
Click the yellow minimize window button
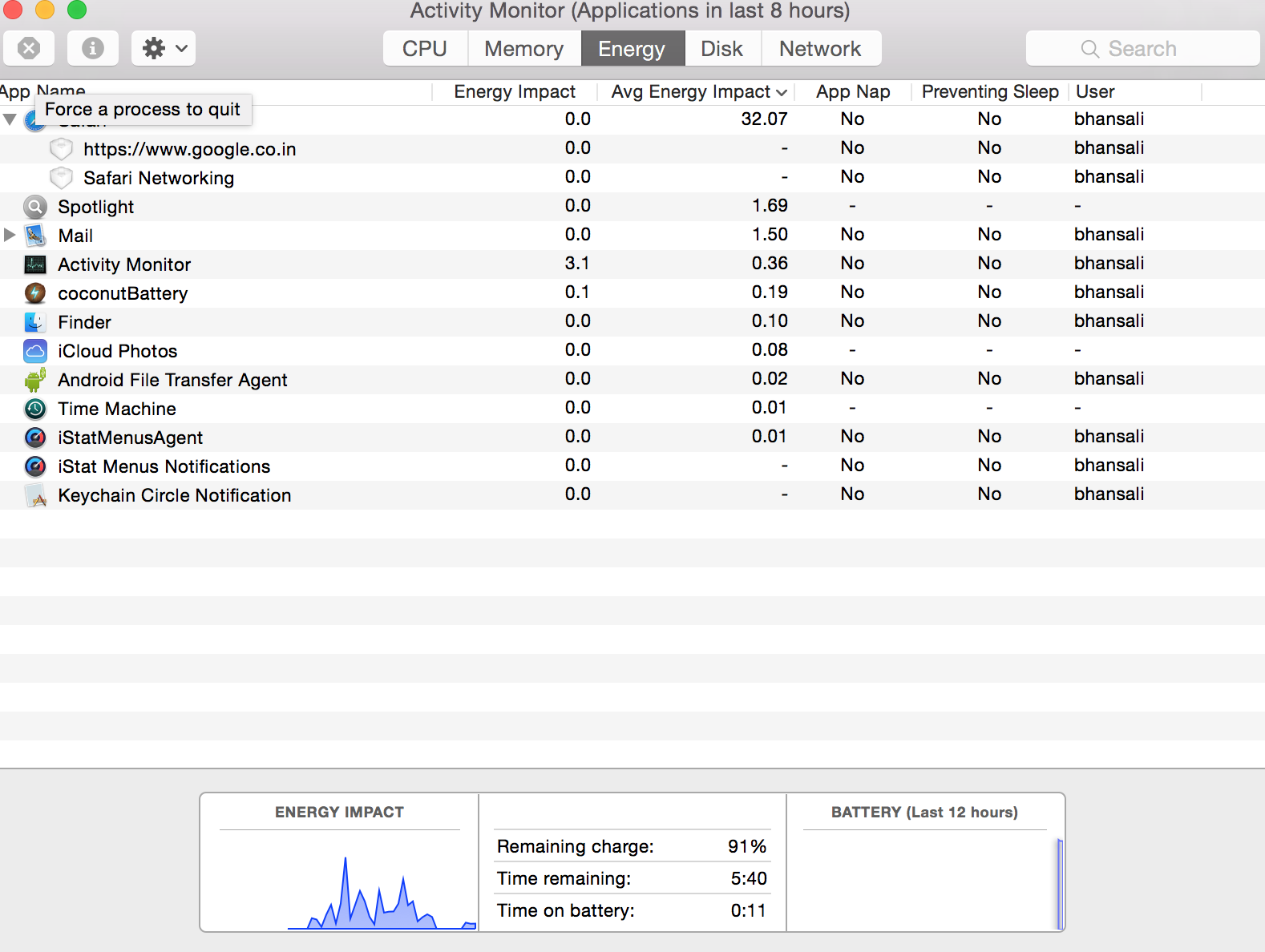(x=44, y=10)
